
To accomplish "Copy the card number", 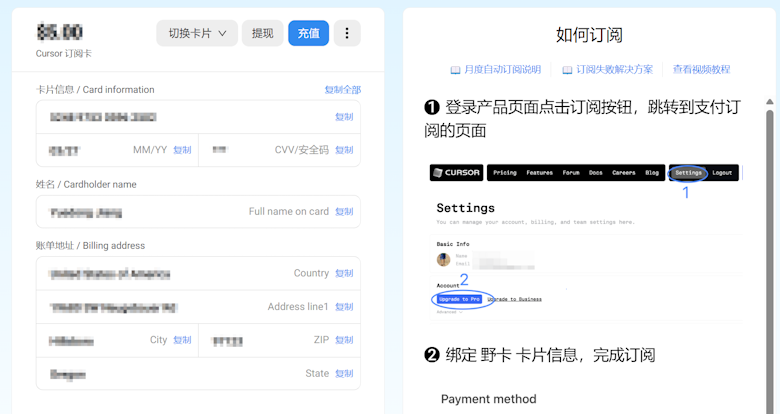I will pos(344,117).
